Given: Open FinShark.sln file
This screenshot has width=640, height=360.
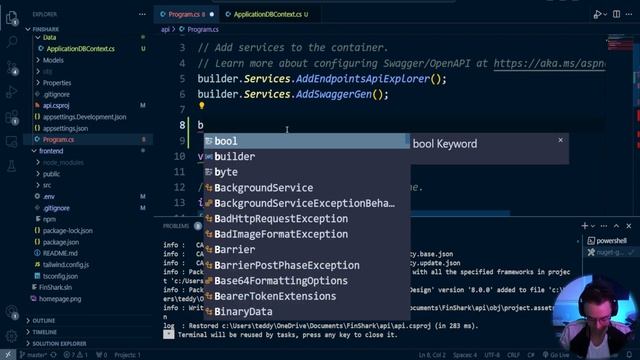Looking at the screenshot, I should click(x=55, y=287).
